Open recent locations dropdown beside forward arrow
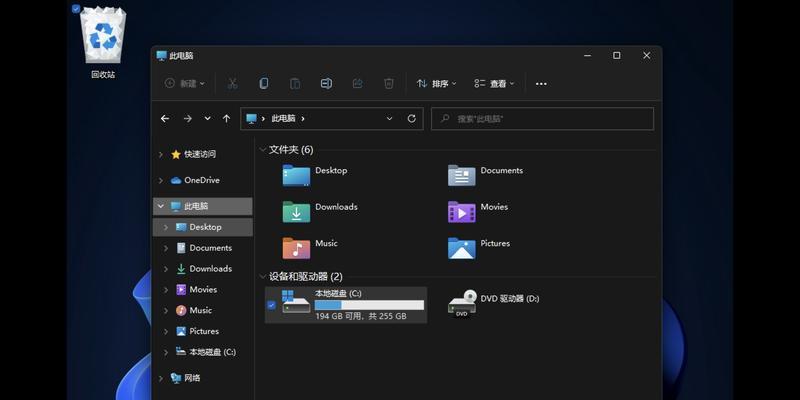This screenshot has width=800, height=400. (207, 118)
